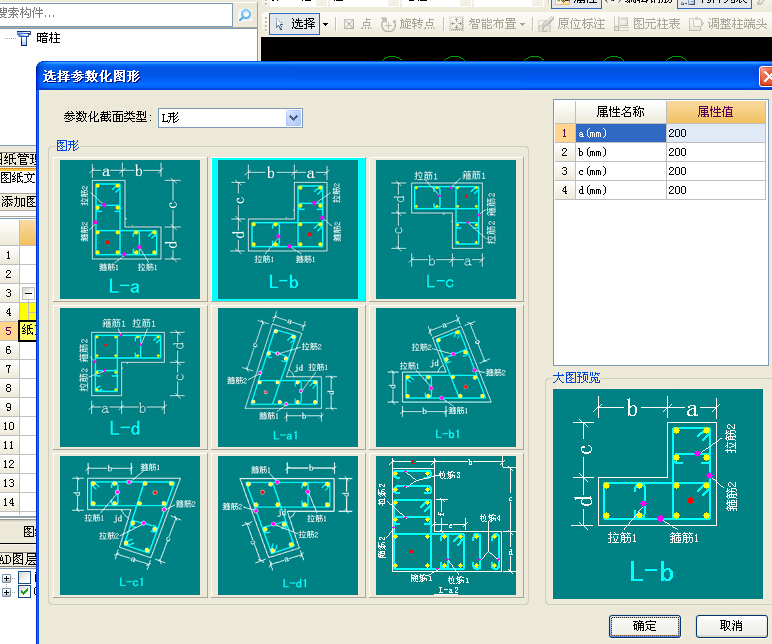
Task: Edit the b(mm) value cell
Action: (716, 152)
